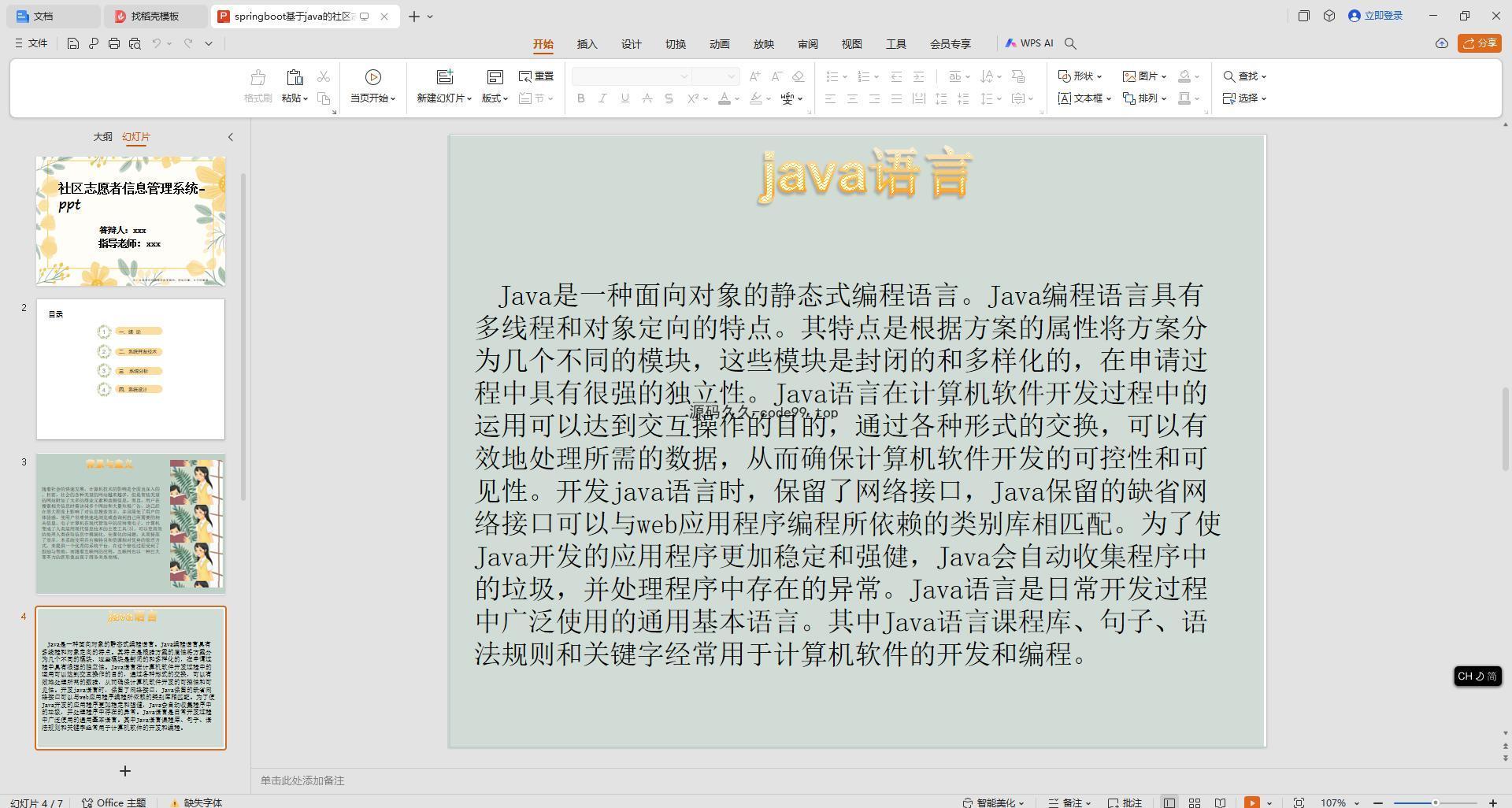Click the convert to SmartArt icon
Screen dimensions: 1512x808
point(1018,76)
